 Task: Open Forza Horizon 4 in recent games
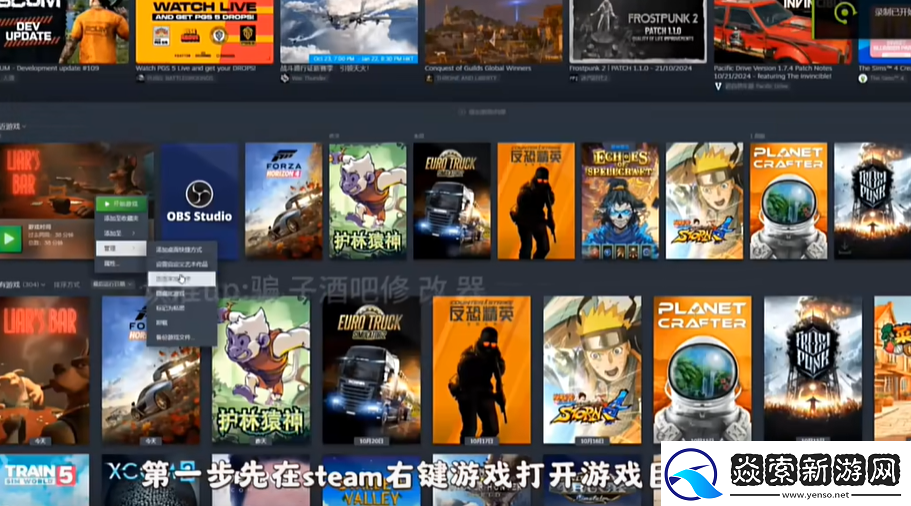click(x=283, y=200)
